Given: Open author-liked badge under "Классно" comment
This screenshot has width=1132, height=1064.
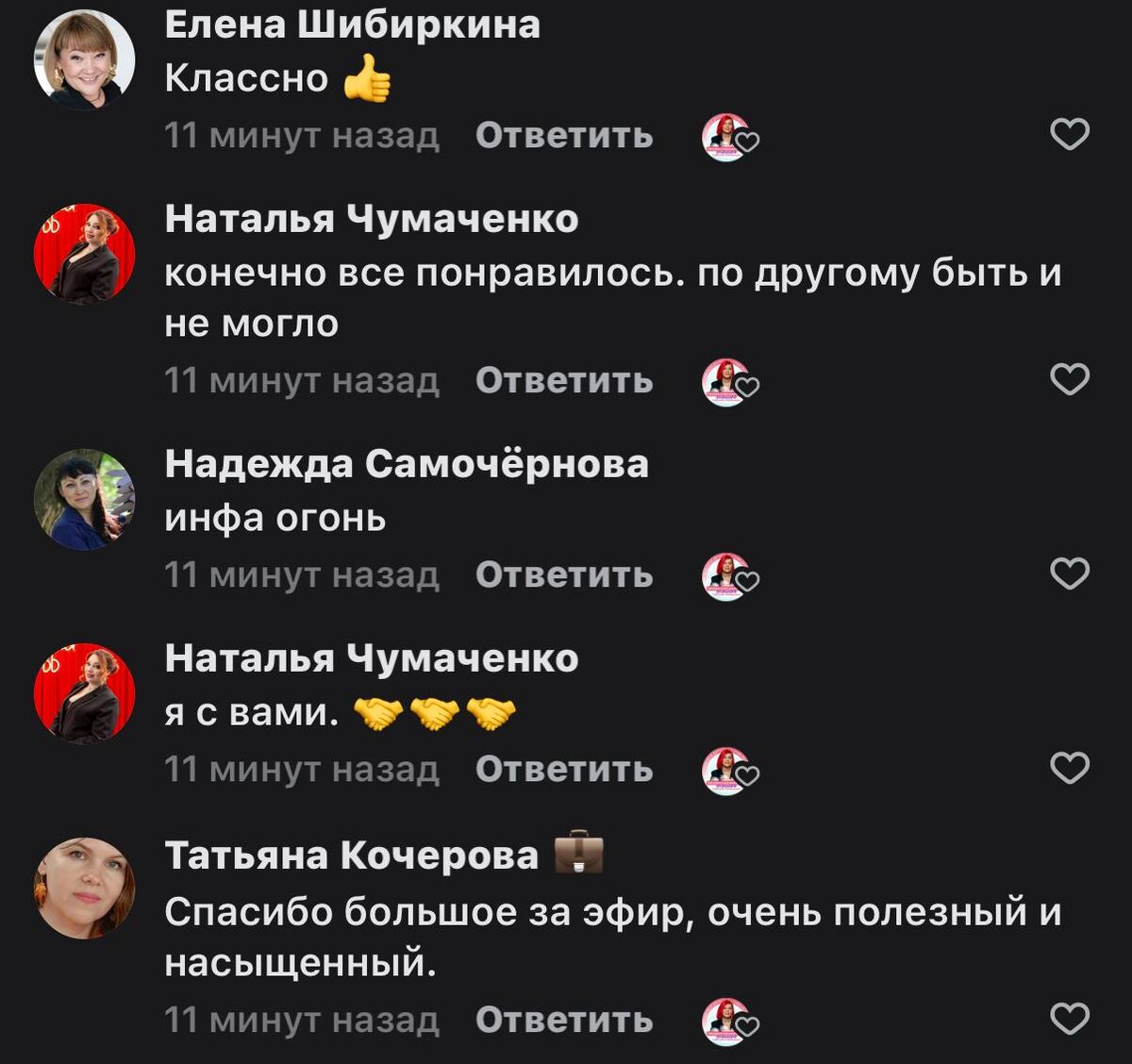Looking at the screenshot, I should pos(730,138).
